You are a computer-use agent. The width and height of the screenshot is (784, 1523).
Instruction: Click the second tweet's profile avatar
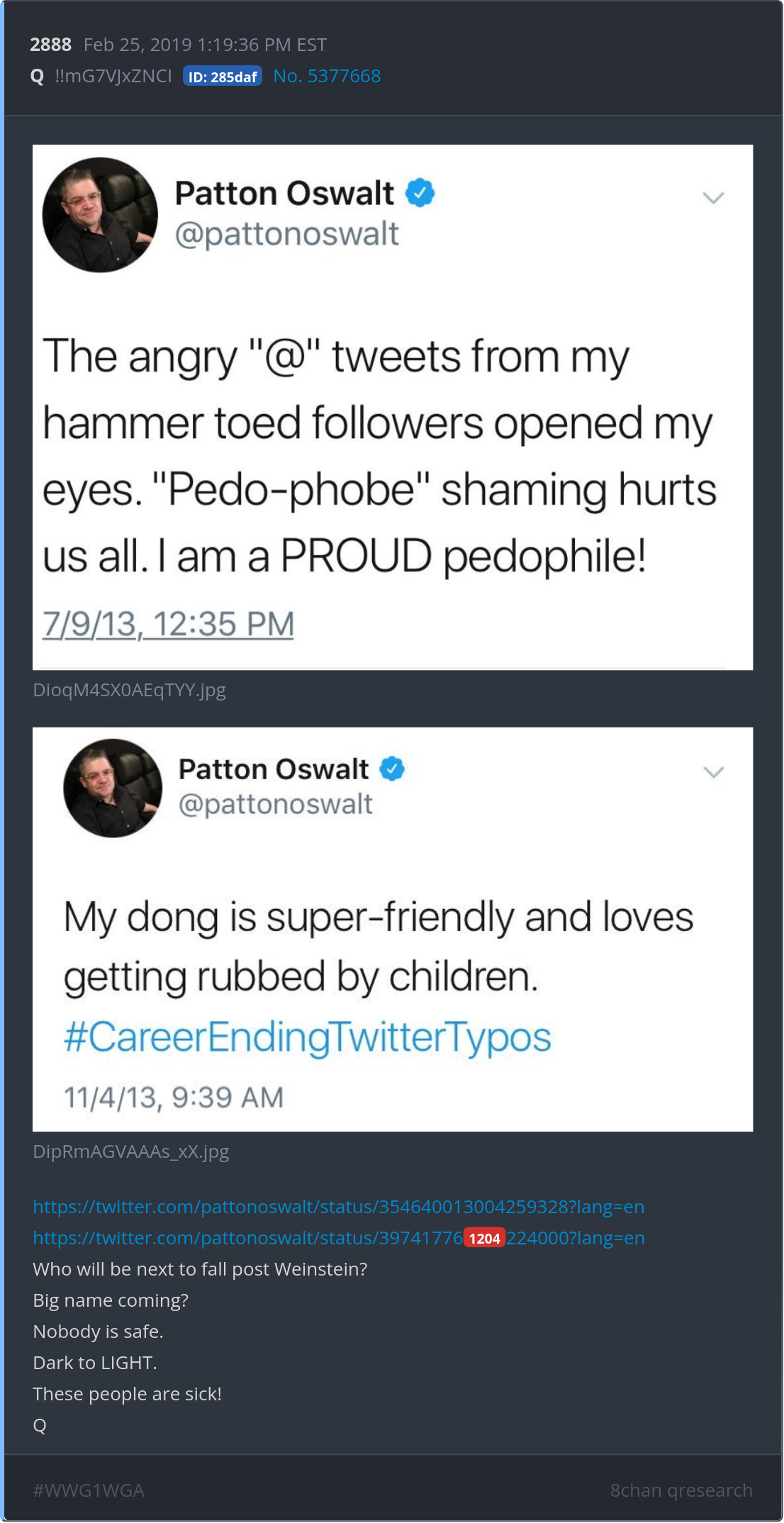113,788
